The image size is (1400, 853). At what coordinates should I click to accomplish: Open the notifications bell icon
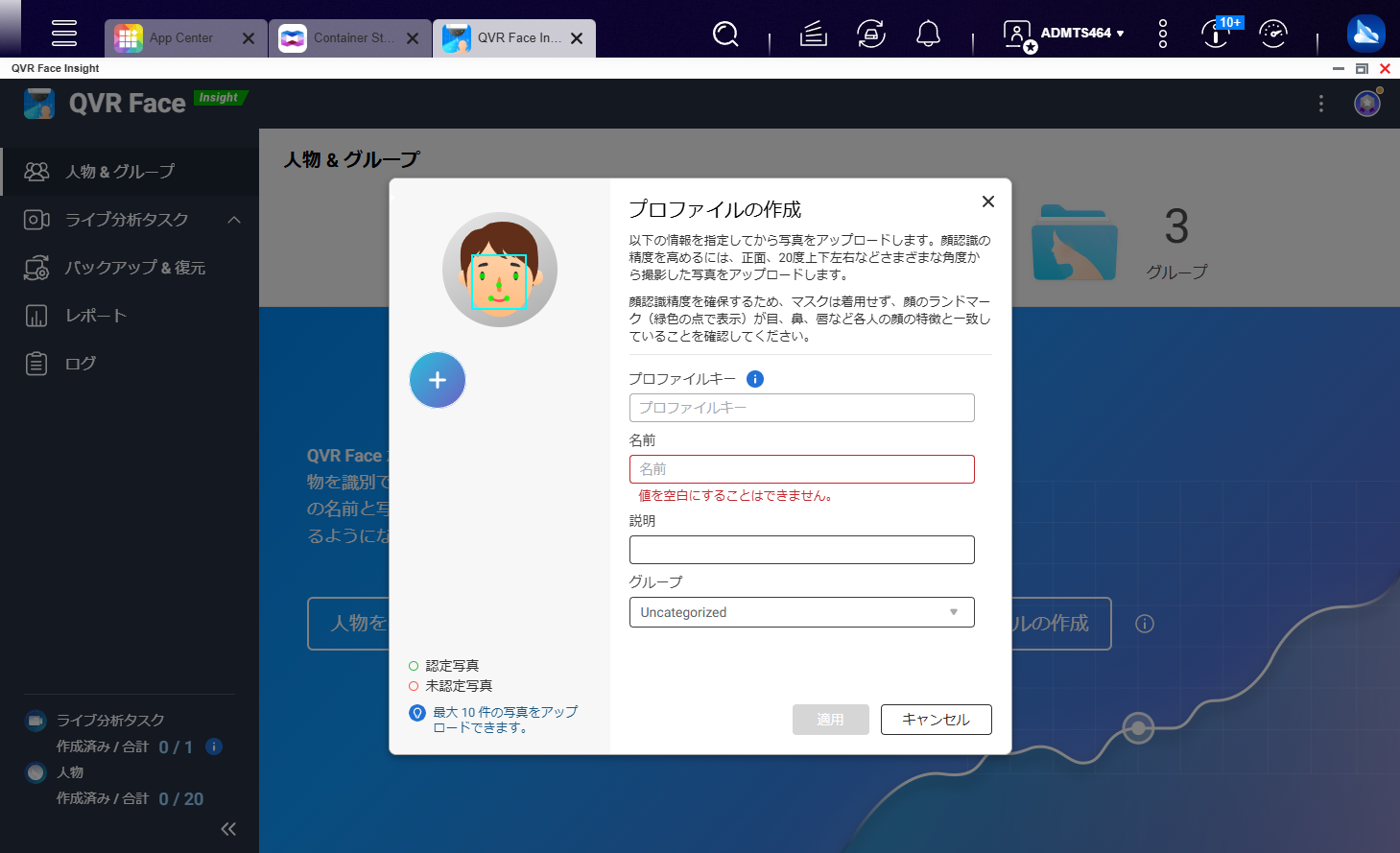click(928, 35)
